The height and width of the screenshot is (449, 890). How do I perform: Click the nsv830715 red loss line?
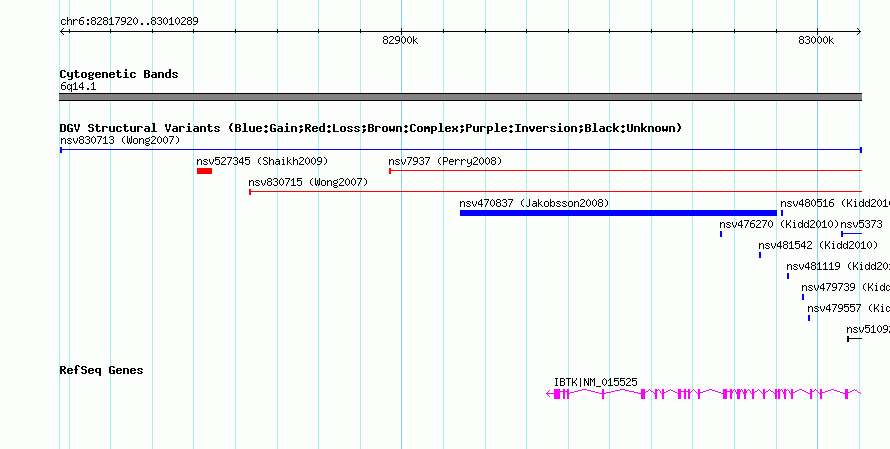click(x=556, y=192)
